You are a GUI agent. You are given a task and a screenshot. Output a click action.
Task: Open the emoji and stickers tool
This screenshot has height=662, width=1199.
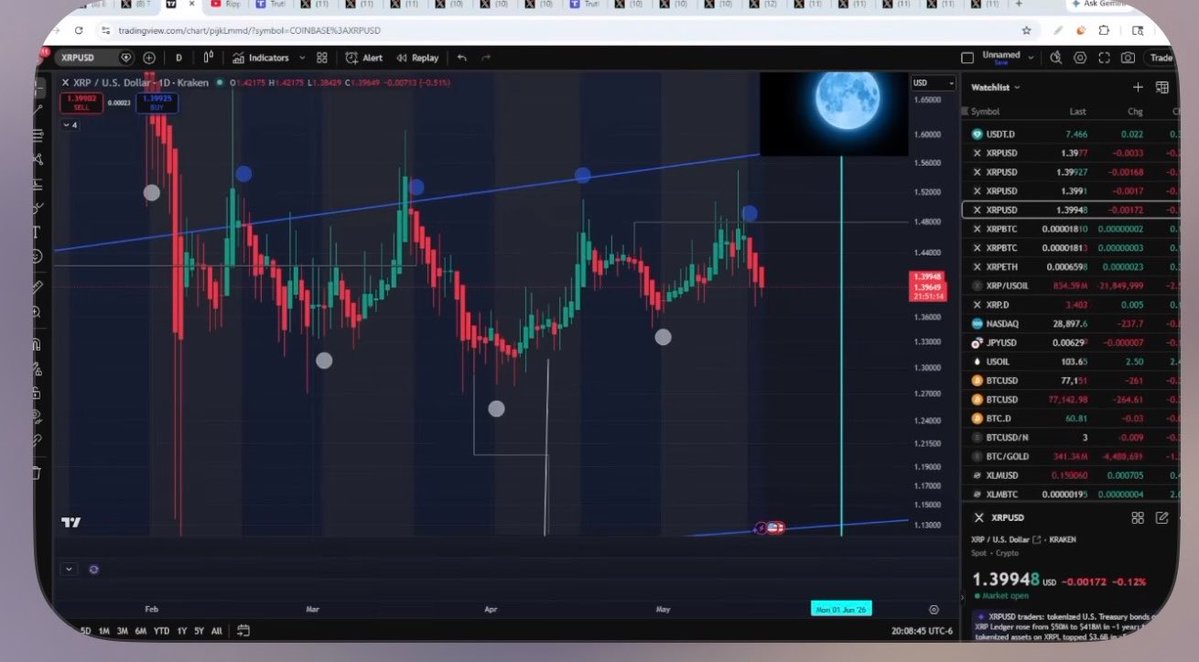click(x=37, y=257)
